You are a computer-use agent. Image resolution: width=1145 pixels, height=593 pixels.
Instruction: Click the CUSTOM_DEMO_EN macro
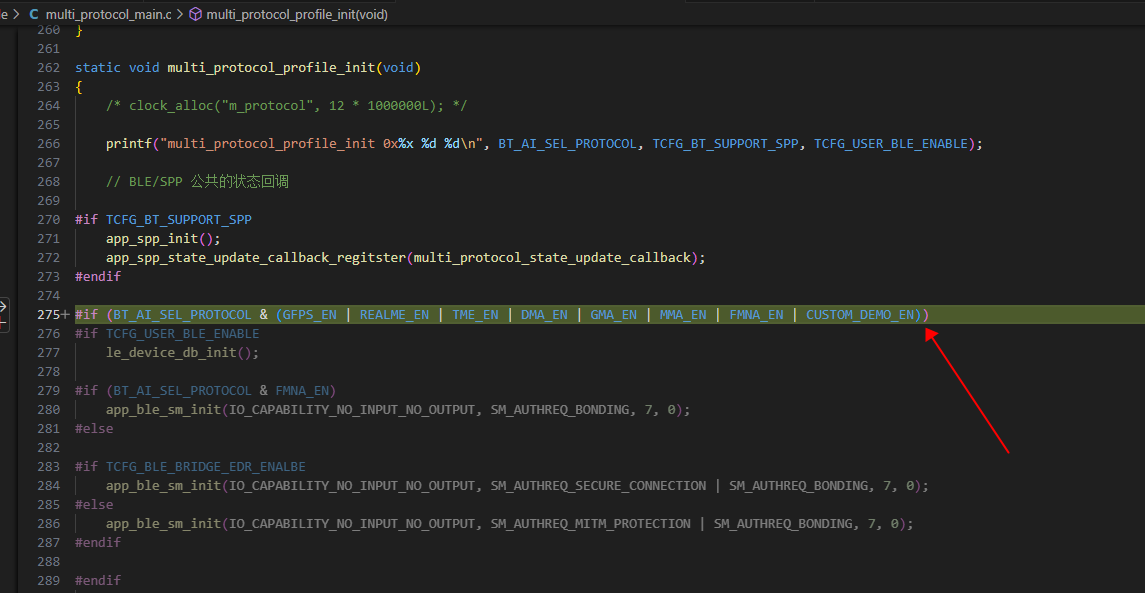(x=860, y=315)
